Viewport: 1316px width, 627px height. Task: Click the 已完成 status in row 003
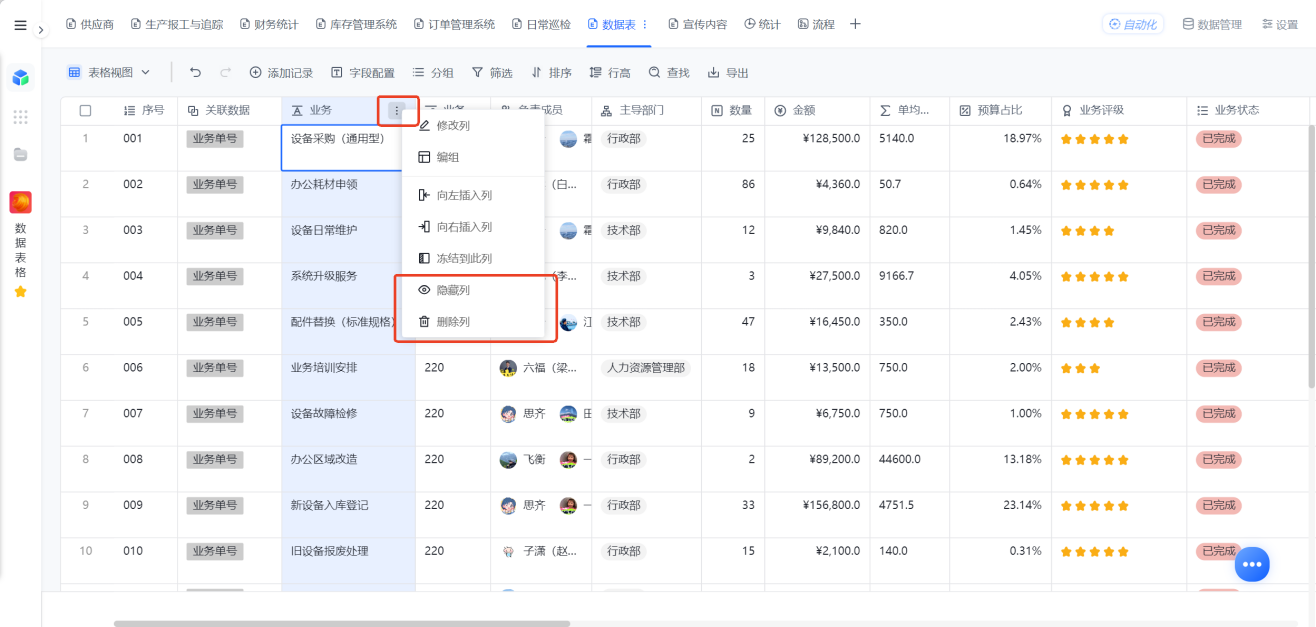[1219, 230]
